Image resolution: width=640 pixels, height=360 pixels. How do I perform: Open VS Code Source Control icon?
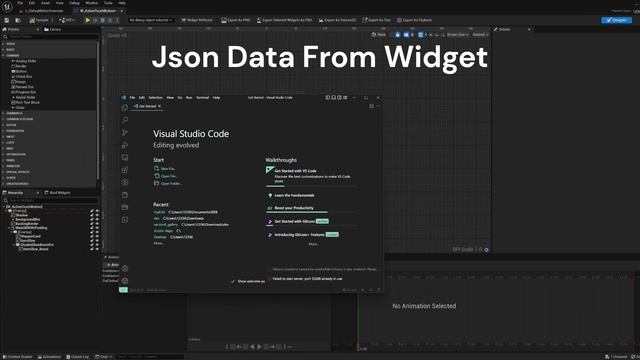(x=125, y=133)
